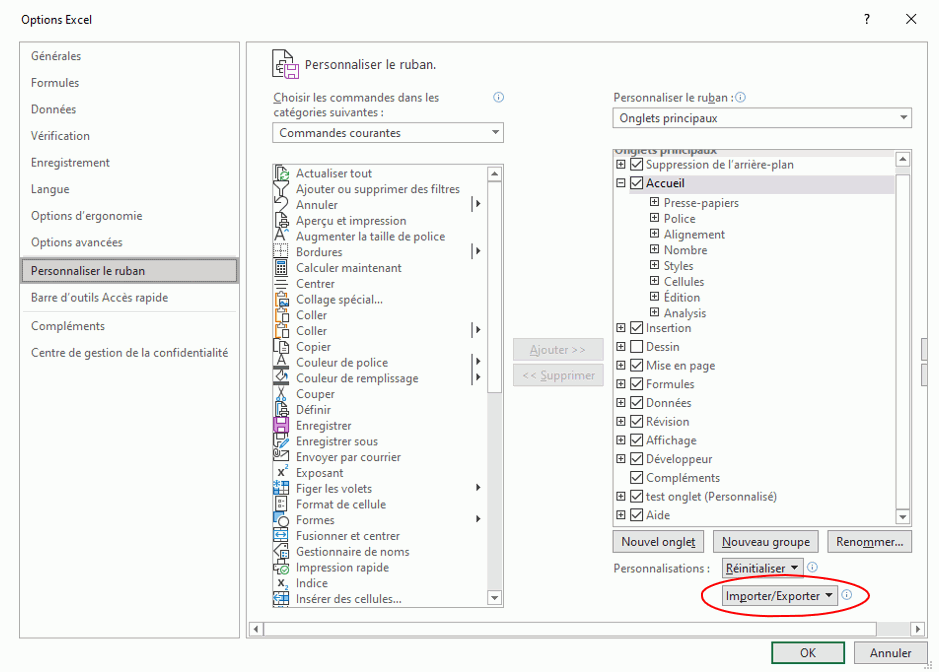Click horizontal scrollbar right arrow
The height and width of the screenshot is (672, 939).
tap(917, 629)
